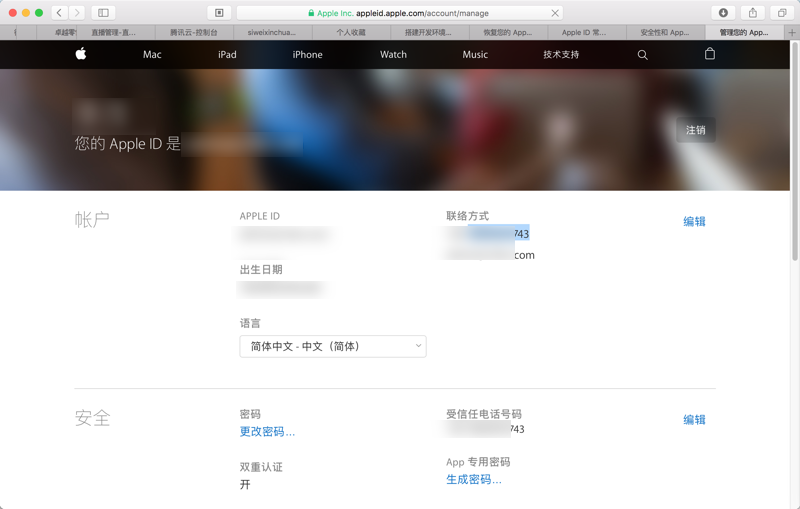Image resolution: width=800 pixels, height=509 pixels.
Task: Switch to the 个人收藏 tab
Action: coord(351,33)
